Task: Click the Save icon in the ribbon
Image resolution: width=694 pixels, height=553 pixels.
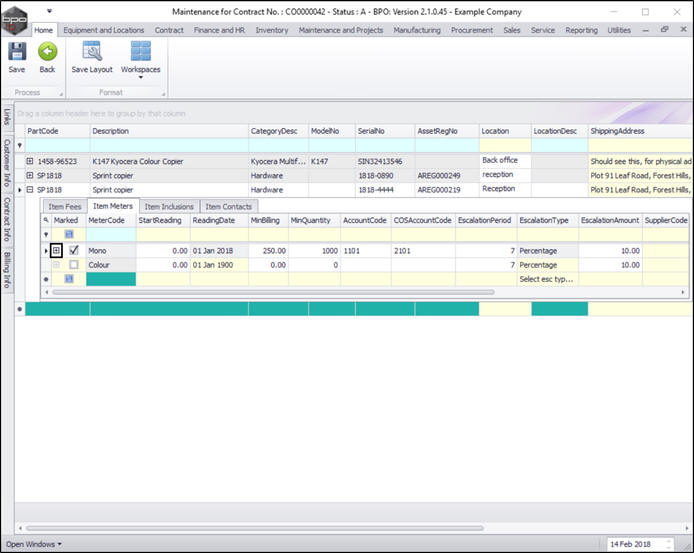Action: tap(17, 52)
